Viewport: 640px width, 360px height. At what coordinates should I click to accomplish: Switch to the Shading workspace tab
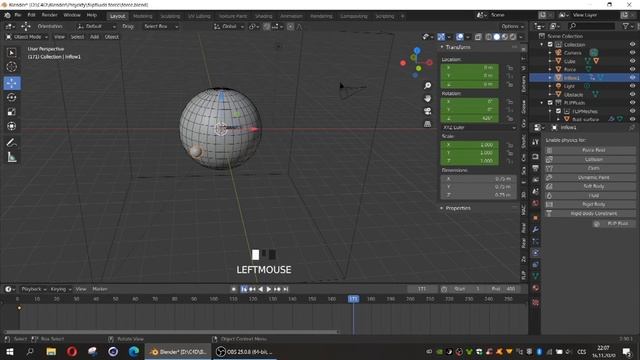264,16
